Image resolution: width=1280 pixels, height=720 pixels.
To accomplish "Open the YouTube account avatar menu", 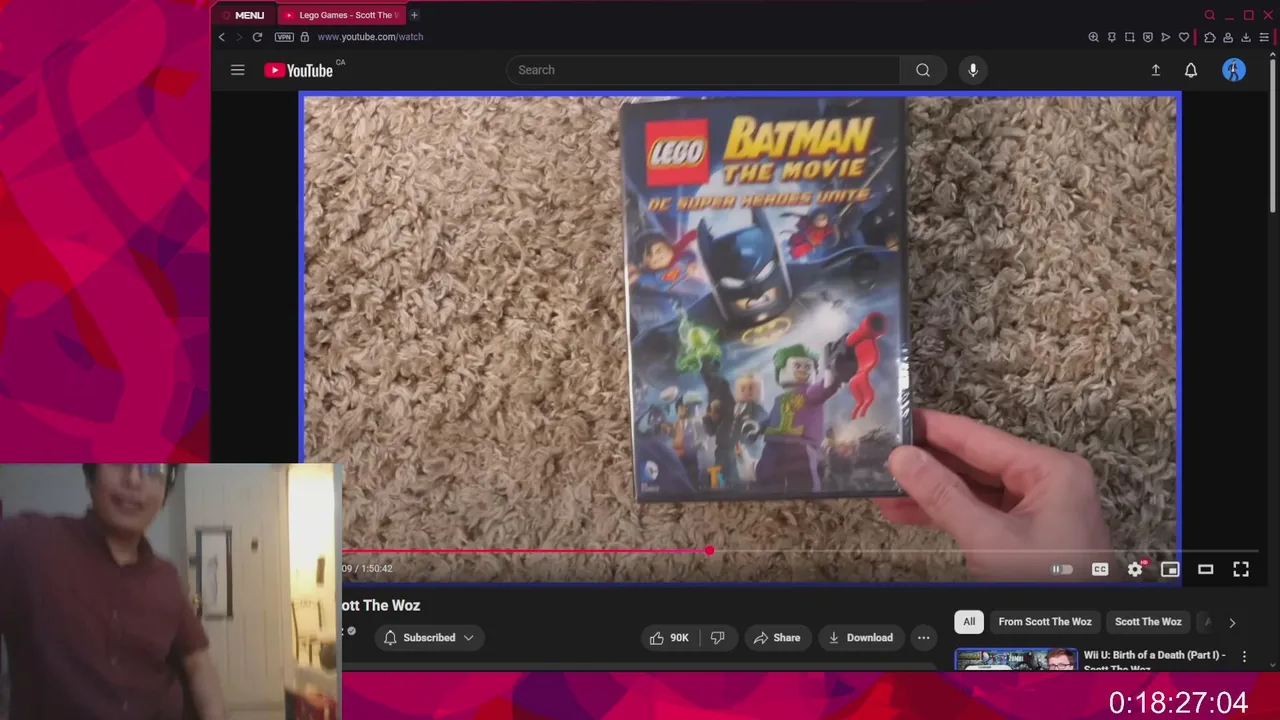I will 1234,70.
